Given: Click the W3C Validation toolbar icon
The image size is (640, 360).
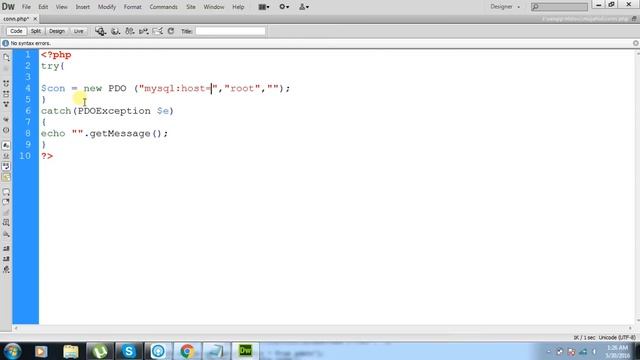Looking at the screenshot, I should 143,31.
